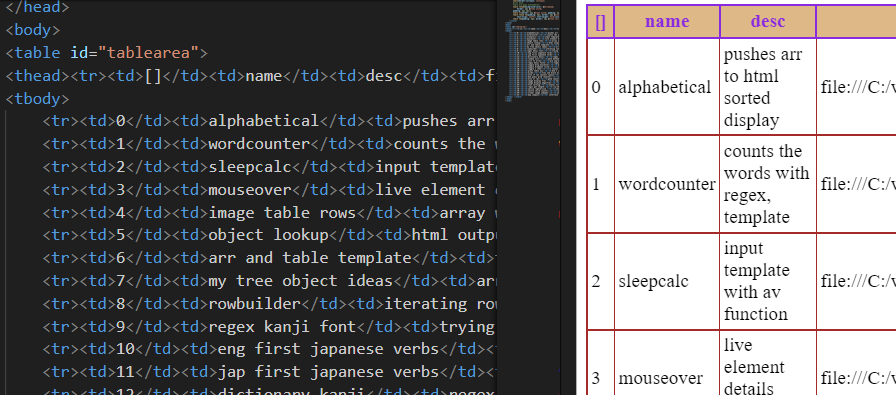Click "wordcounter" in the code editor line
The image size is (896, 395).
tap(259, 144)
